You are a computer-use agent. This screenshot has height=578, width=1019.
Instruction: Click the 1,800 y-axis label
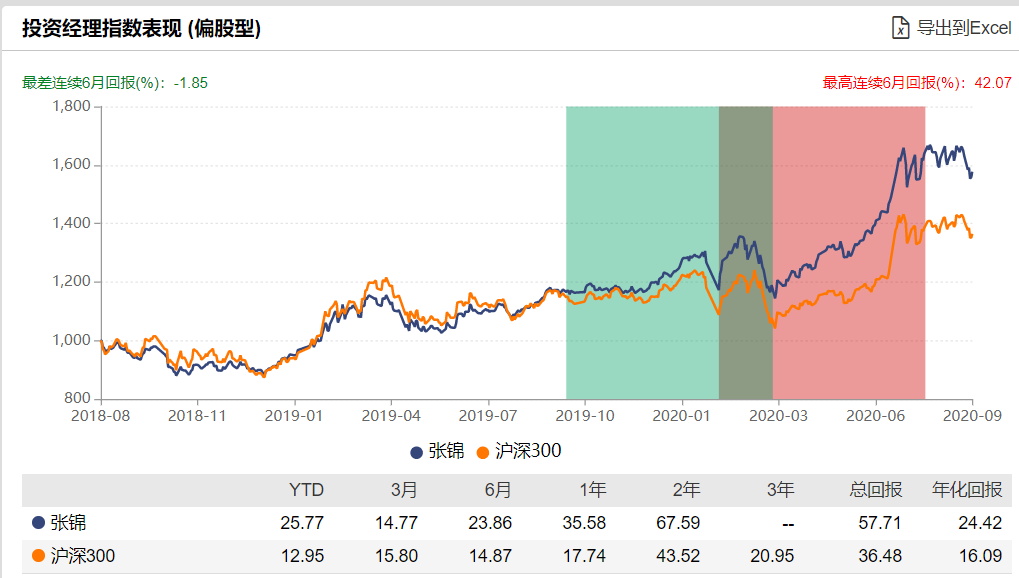71,106
